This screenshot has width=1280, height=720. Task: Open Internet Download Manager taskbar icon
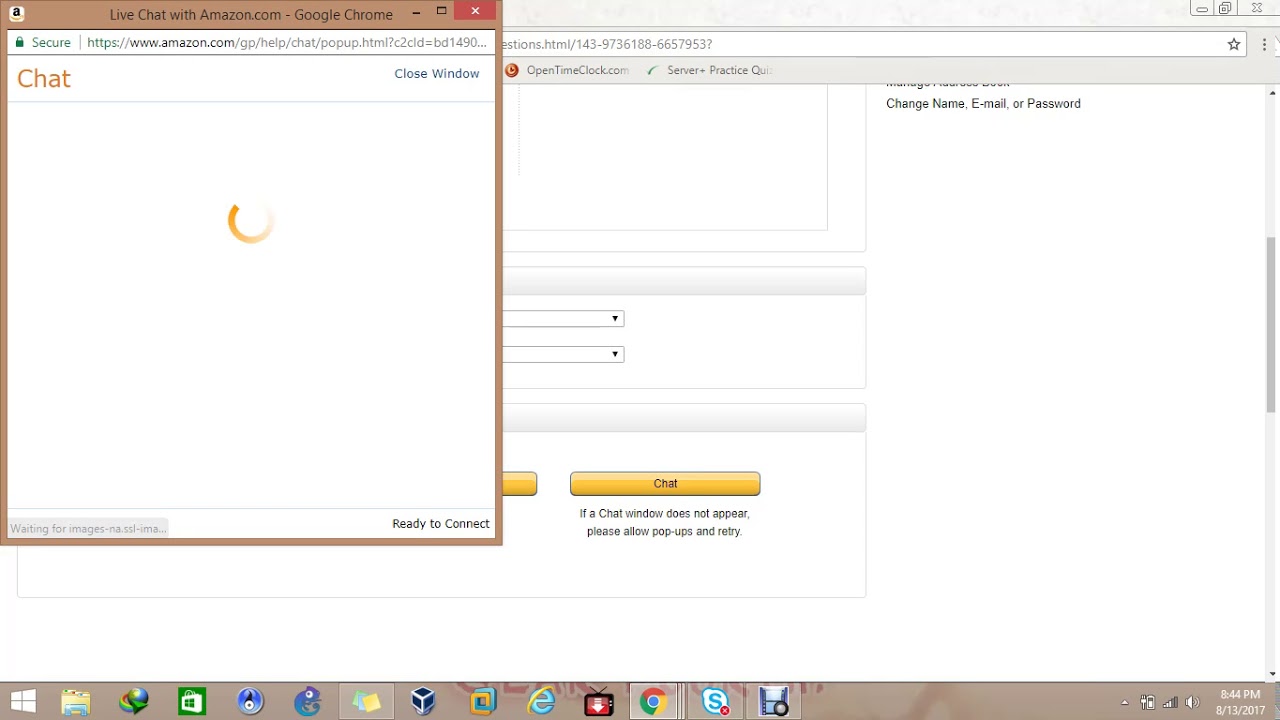[x=133, y=702]
